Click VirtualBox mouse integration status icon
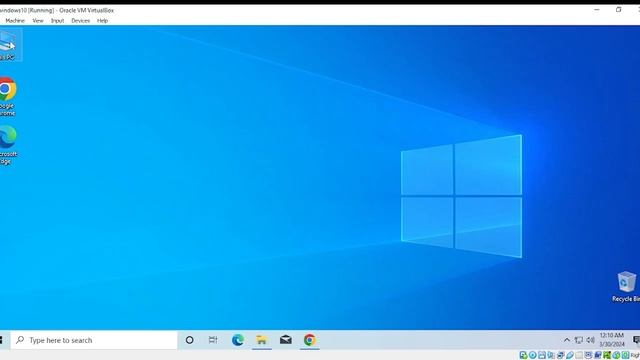Screen dimensions: 640x360 (616, 355)
